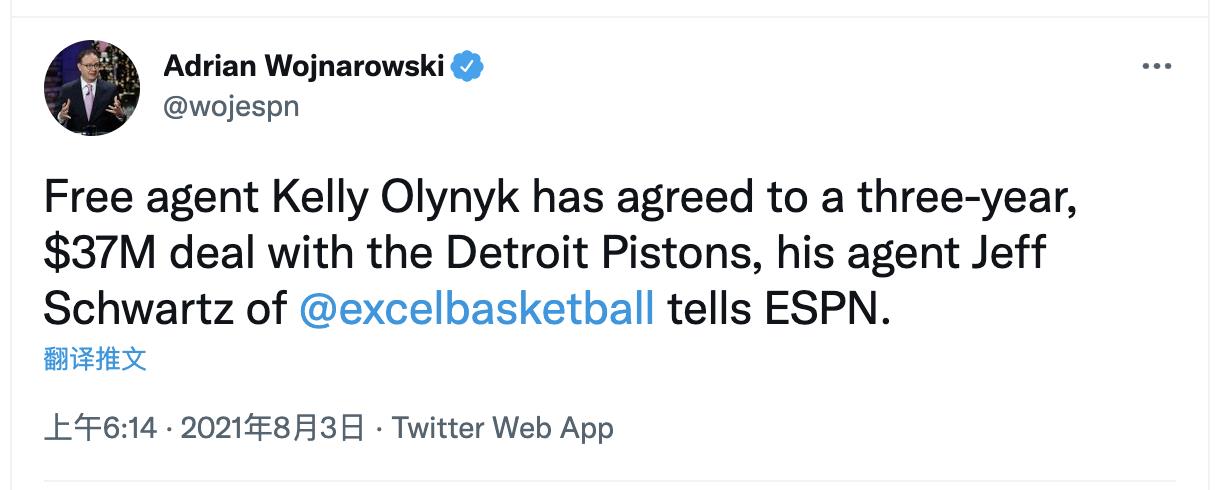The width and height of the screenshot is (1220, 490).
Task: Click "Free agent" at the tweet's start
Action: 156,199
